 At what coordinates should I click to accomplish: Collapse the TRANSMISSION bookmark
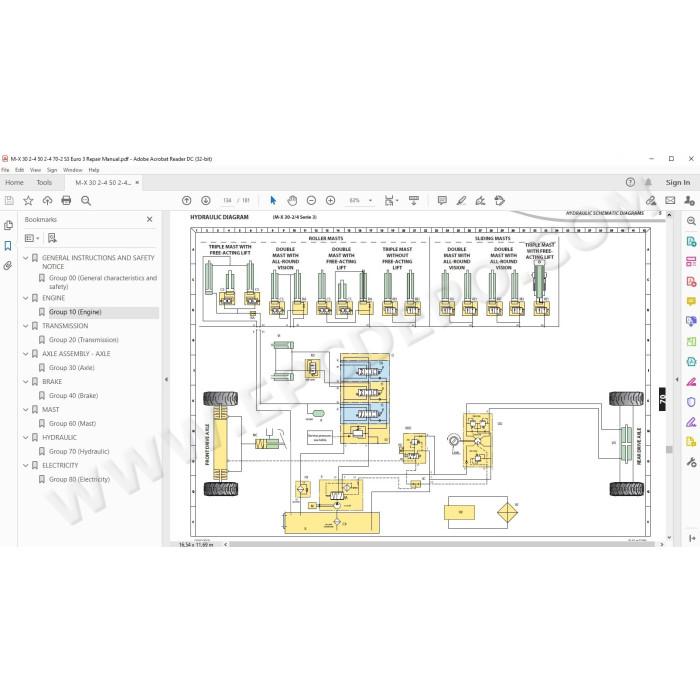click(26, 326)
